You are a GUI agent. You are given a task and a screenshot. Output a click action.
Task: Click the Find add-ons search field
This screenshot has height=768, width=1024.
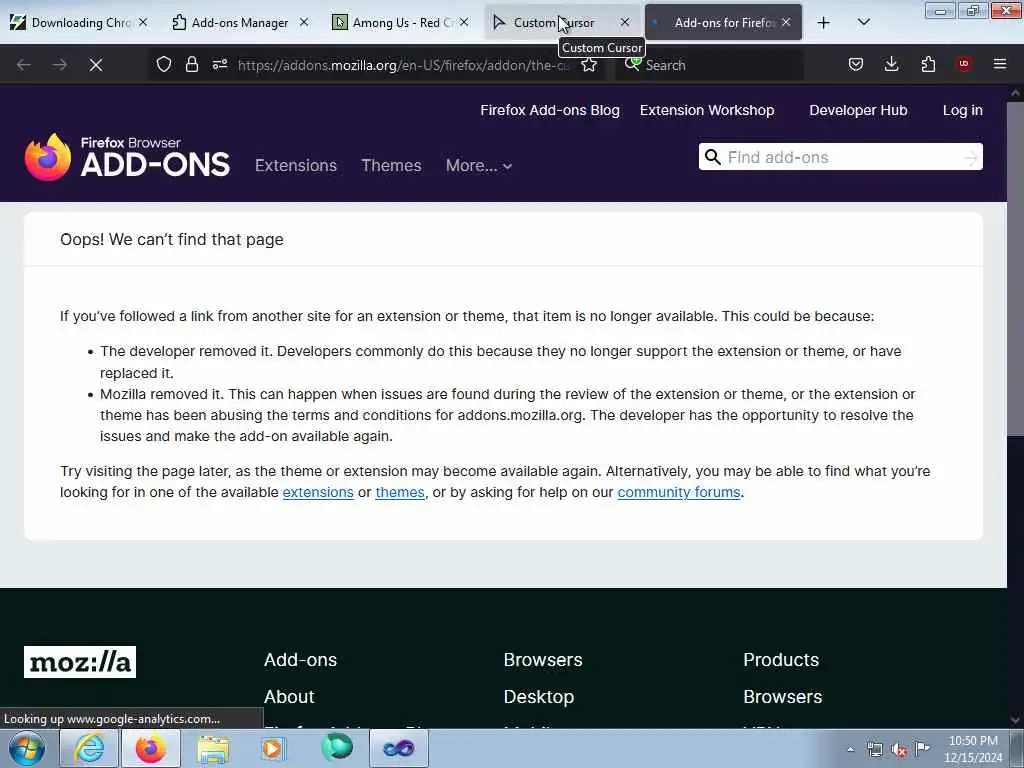pos(842,157)
